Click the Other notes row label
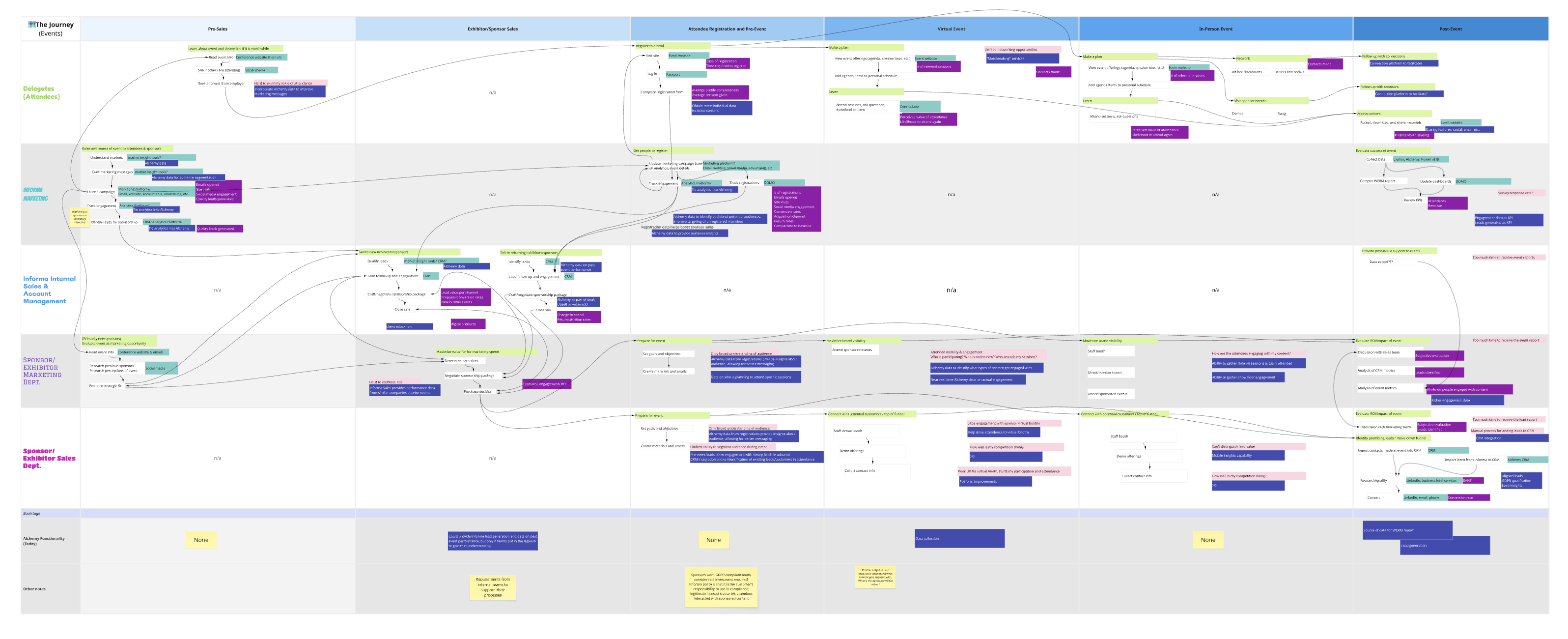 pos(34,589)
